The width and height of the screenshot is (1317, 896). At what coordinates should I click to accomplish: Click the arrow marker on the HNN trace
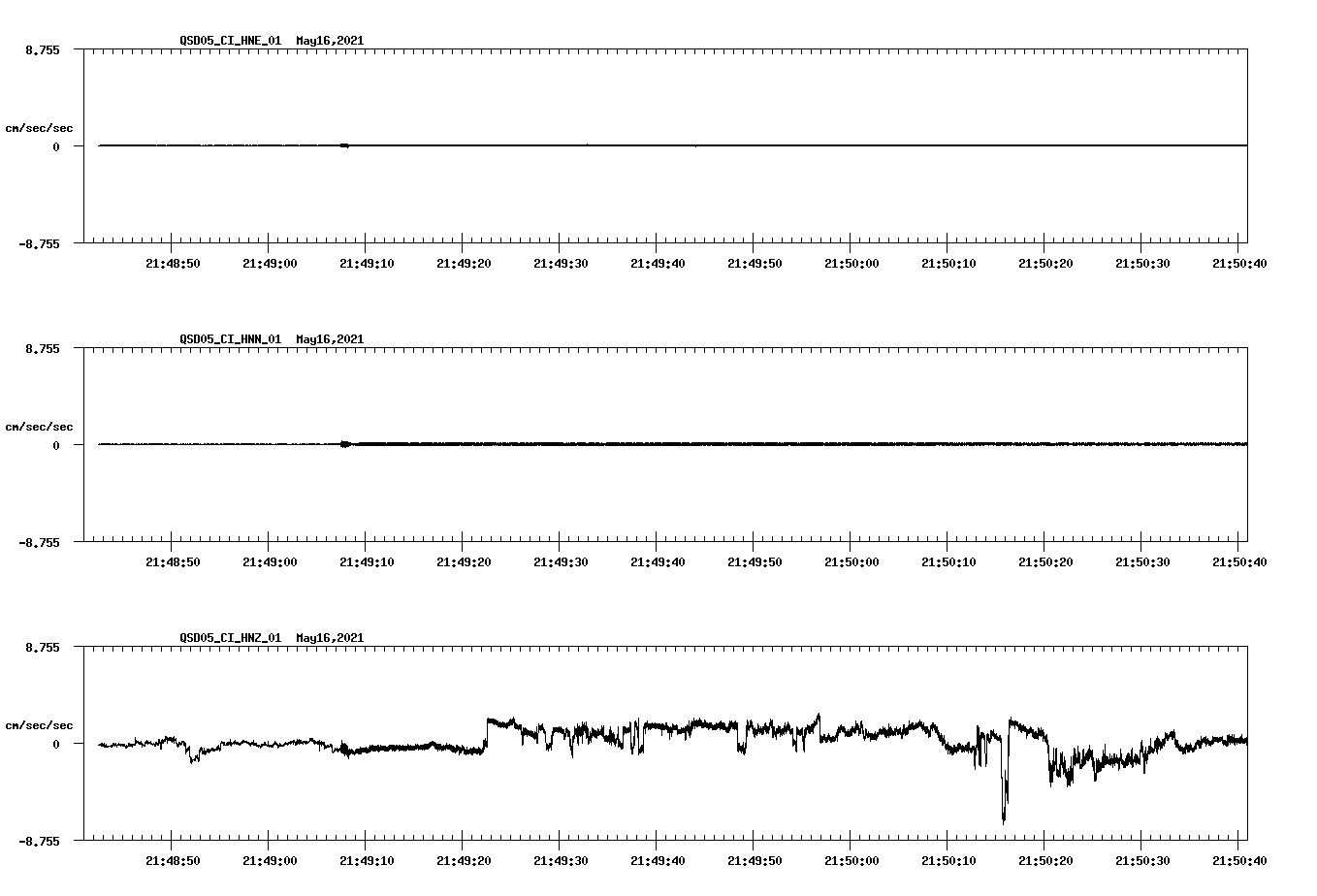[346, 444]
